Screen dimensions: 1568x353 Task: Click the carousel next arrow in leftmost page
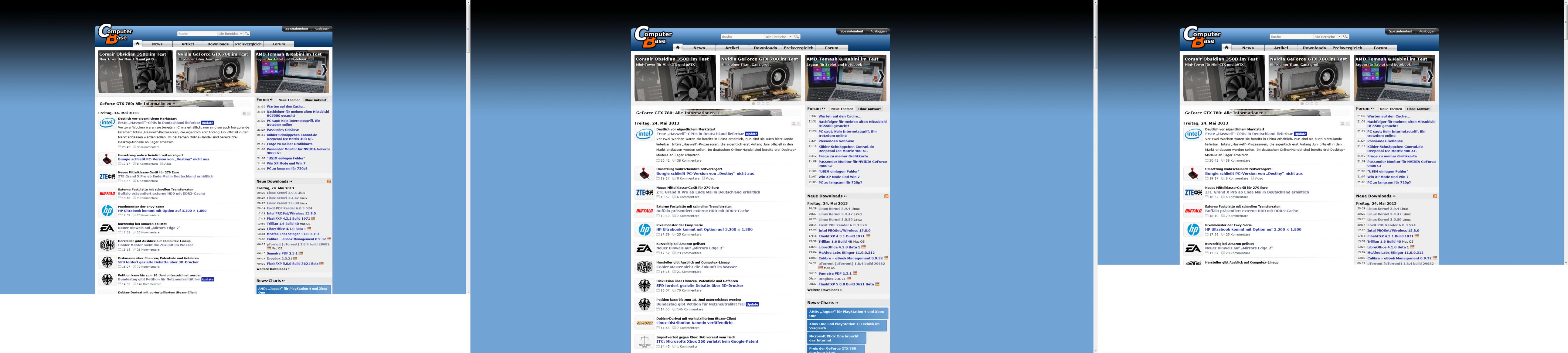click(x=325, y=70)
